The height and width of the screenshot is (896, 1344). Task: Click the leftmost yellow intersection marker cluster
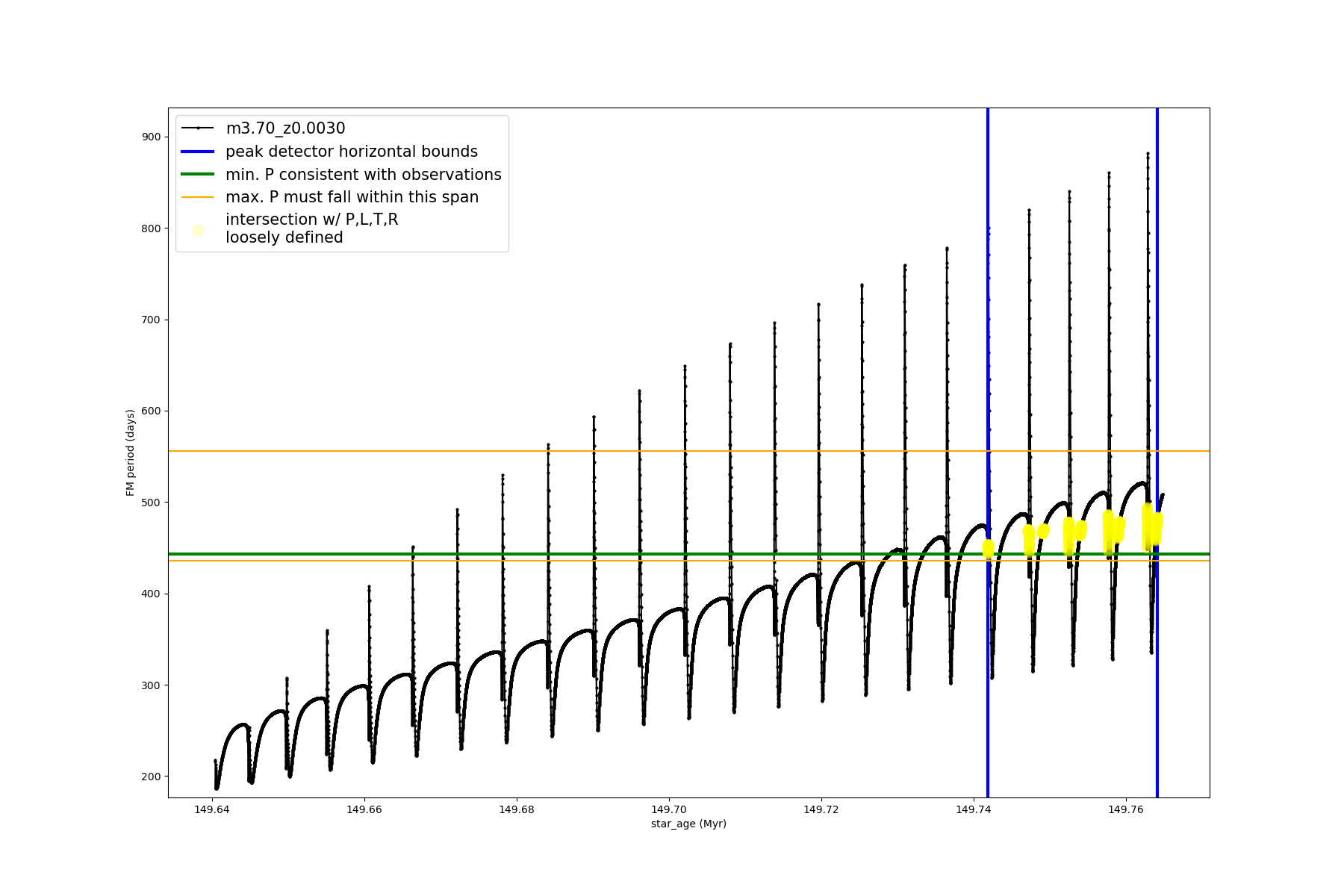(988, 549)
